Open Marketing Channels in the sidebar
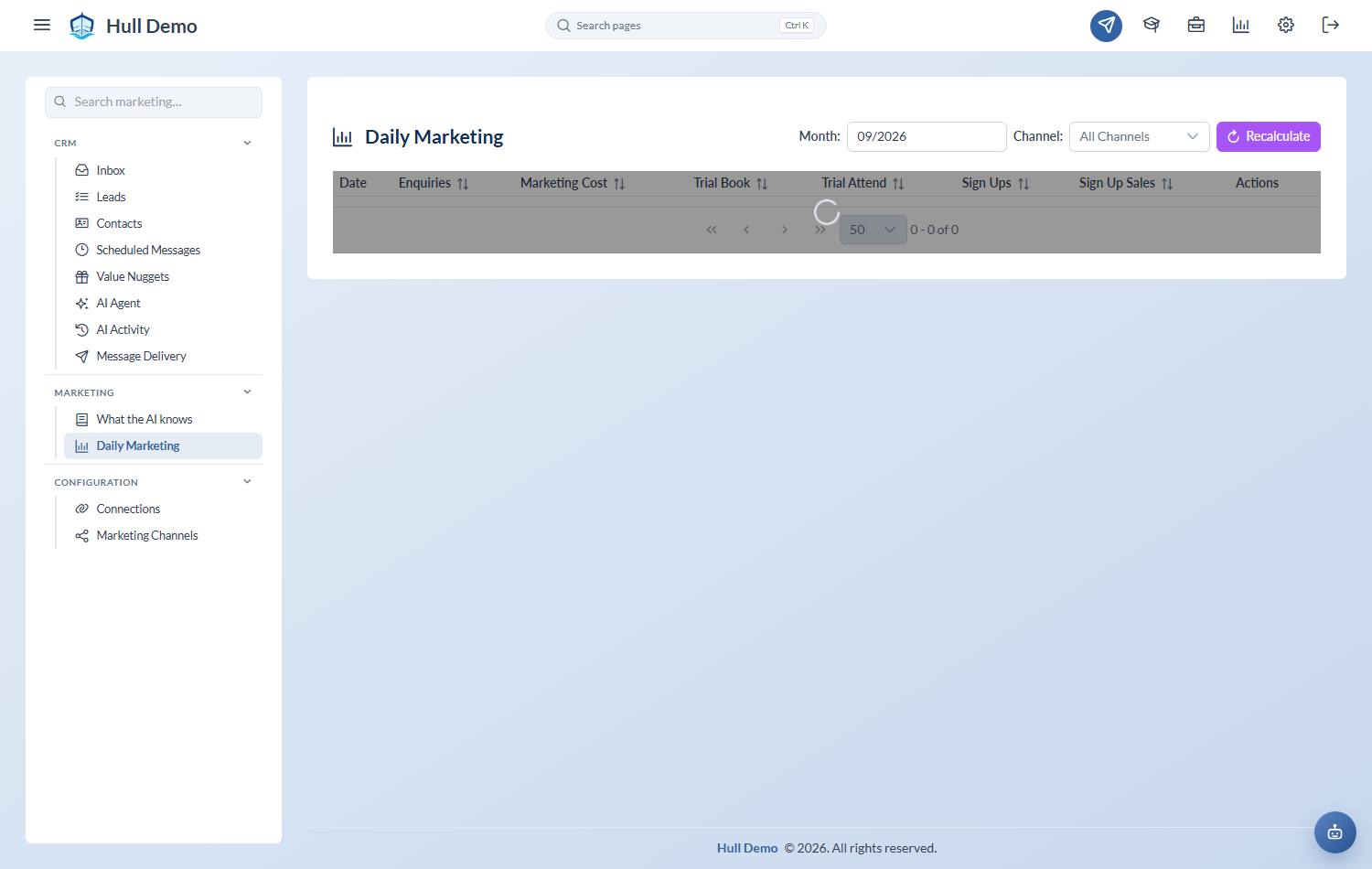This screenshot has width=1372, height=869. coord(163,535)
